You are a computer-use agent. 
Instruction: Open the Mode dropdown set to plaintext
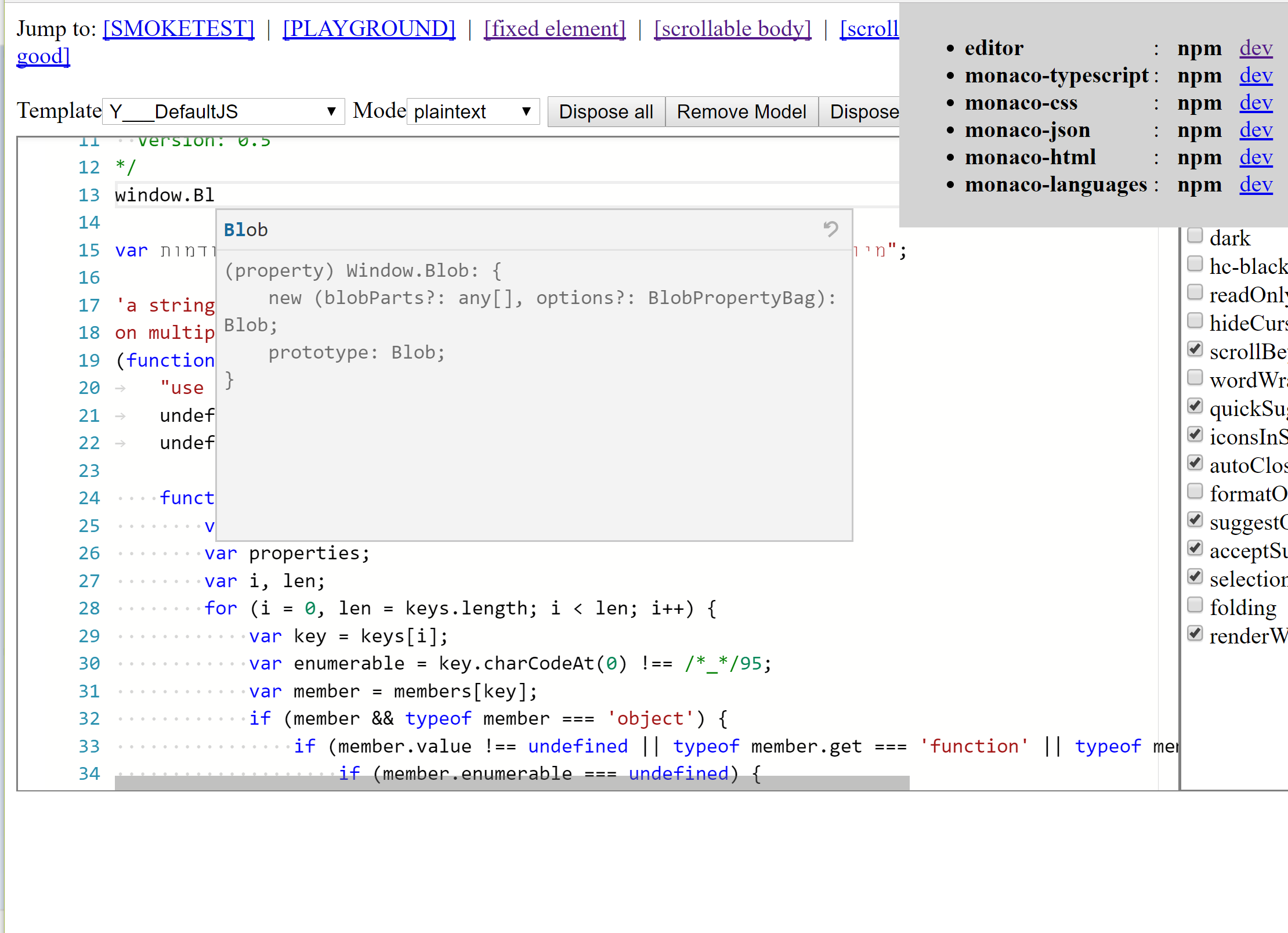(x=473, y=111)
